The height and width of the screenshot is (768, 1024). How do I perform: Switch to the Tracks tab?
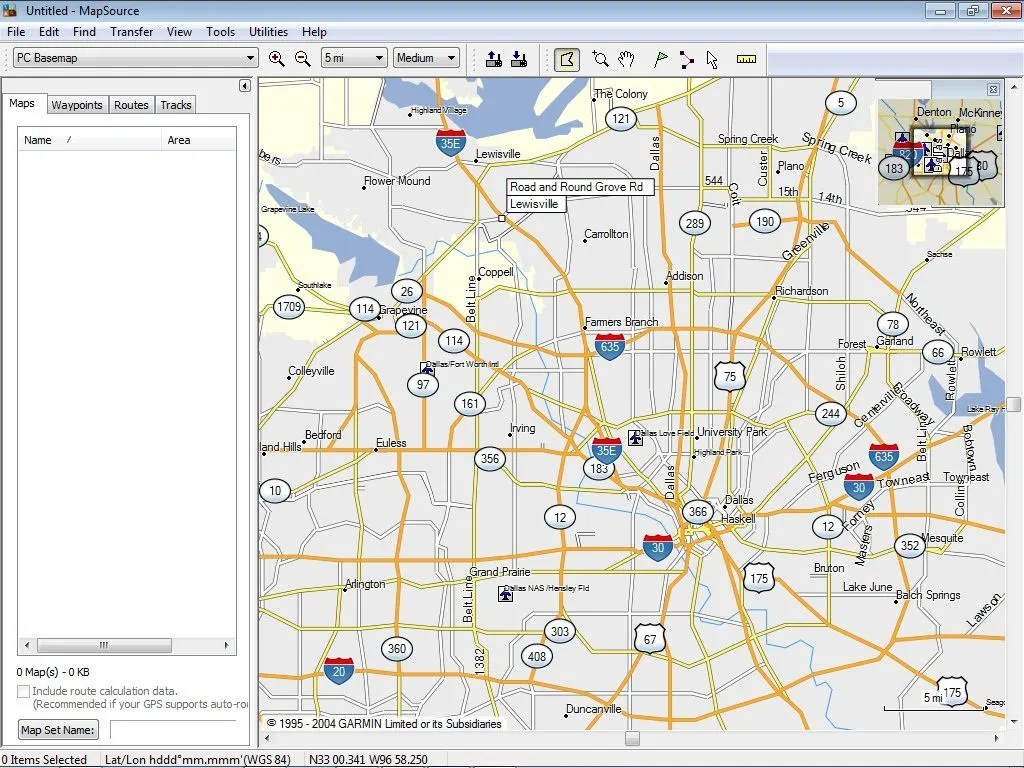coord(176,105)
